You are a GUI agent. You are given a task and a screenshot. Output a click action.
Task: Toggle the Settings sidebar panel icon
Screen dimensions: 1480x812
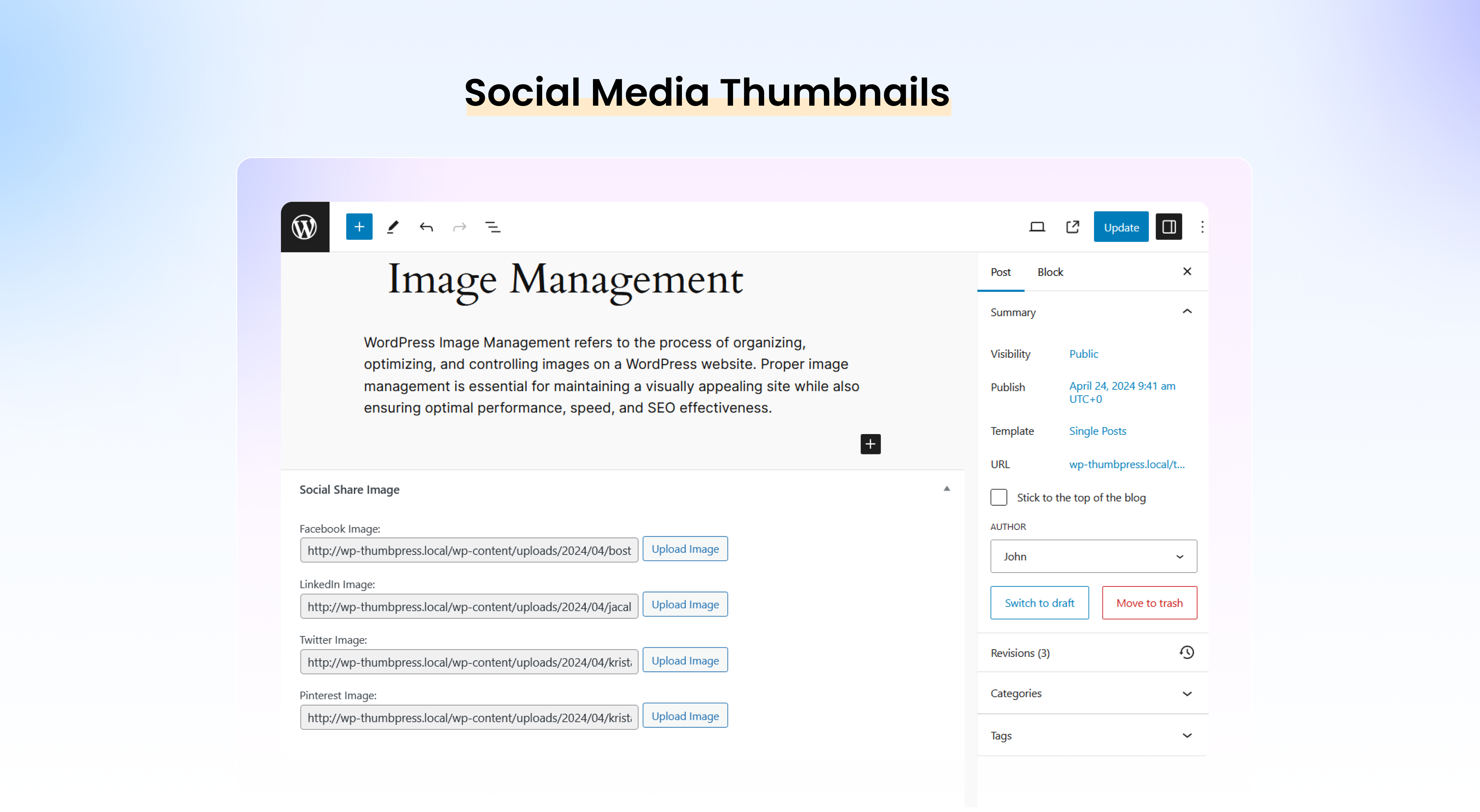[x=1169, y=227]
